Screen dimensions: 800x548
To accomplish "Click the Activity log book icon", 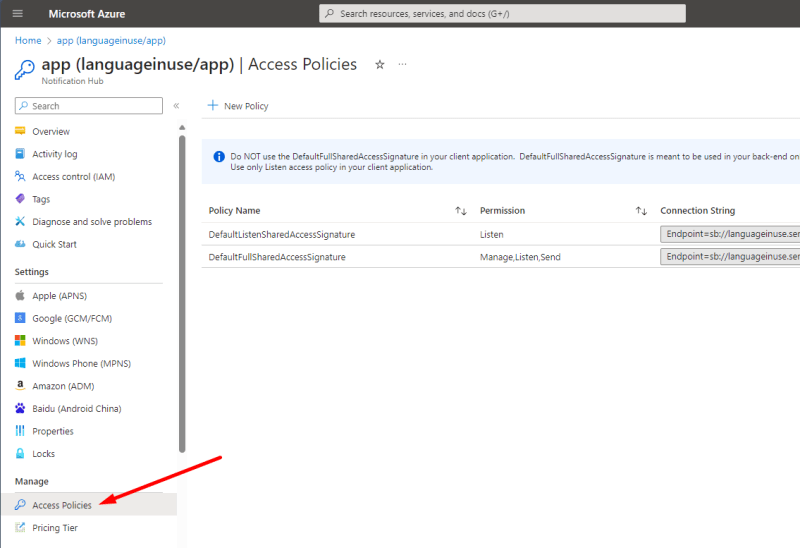I will pyautogui.click(x=20, y=154).
